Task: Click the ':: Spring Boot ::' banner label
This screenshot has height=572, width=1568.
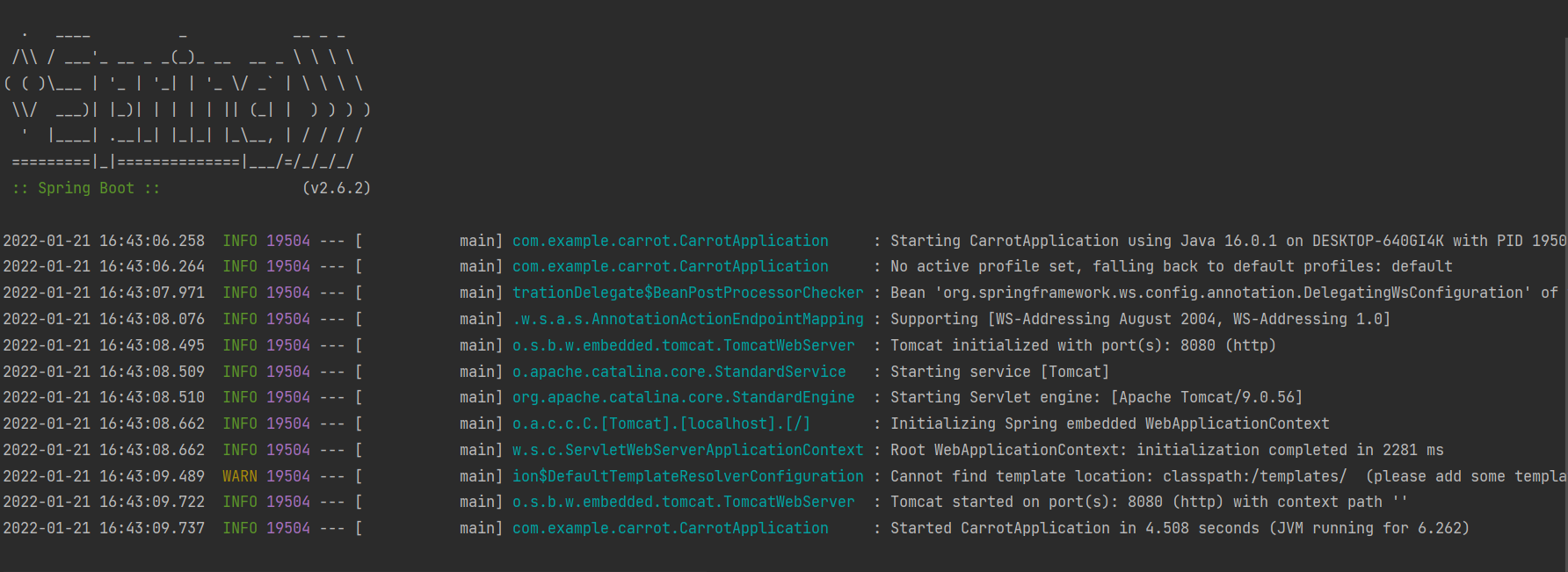Action: pyautogui.click(x=86, y=188)
